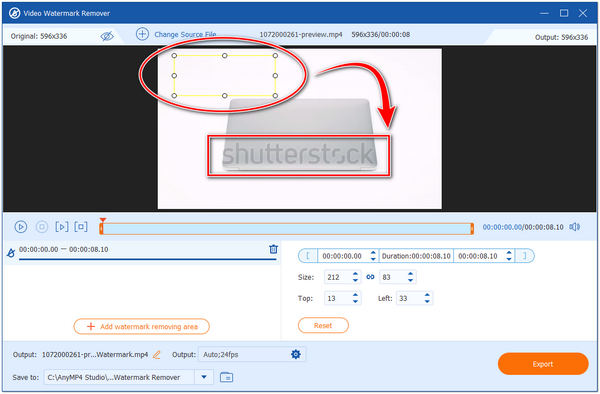Increase the start time with the up arrow

[373, 253]
